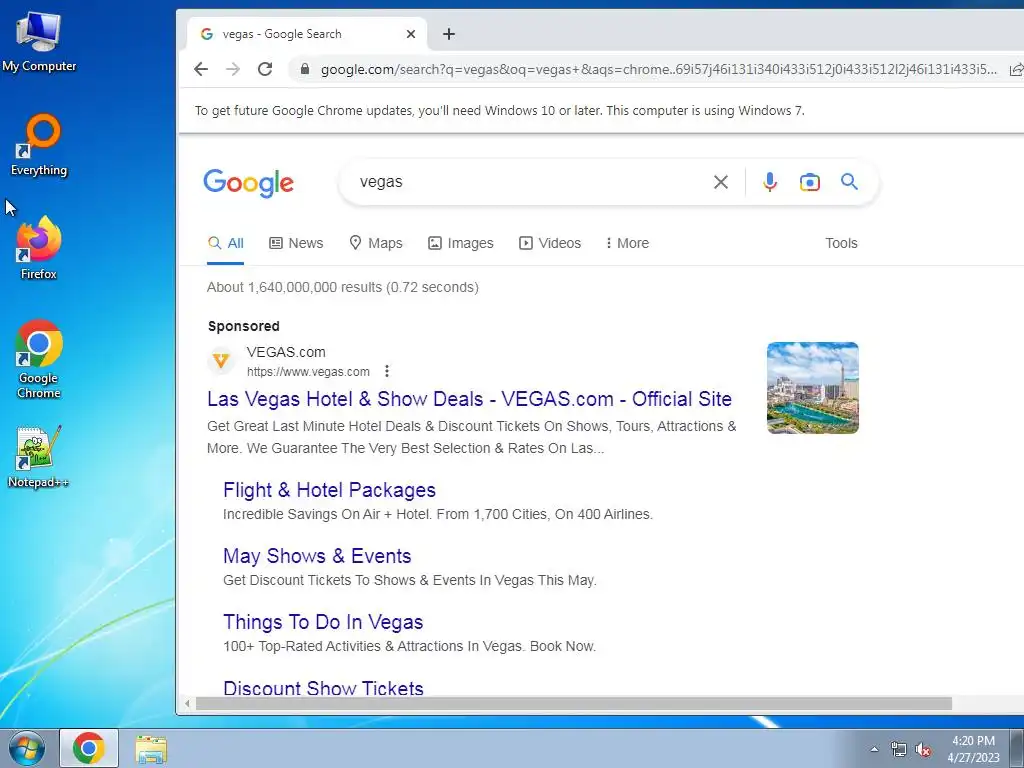Open Google Lens camera search icon

pyautogui.click(x=810, y=182)
